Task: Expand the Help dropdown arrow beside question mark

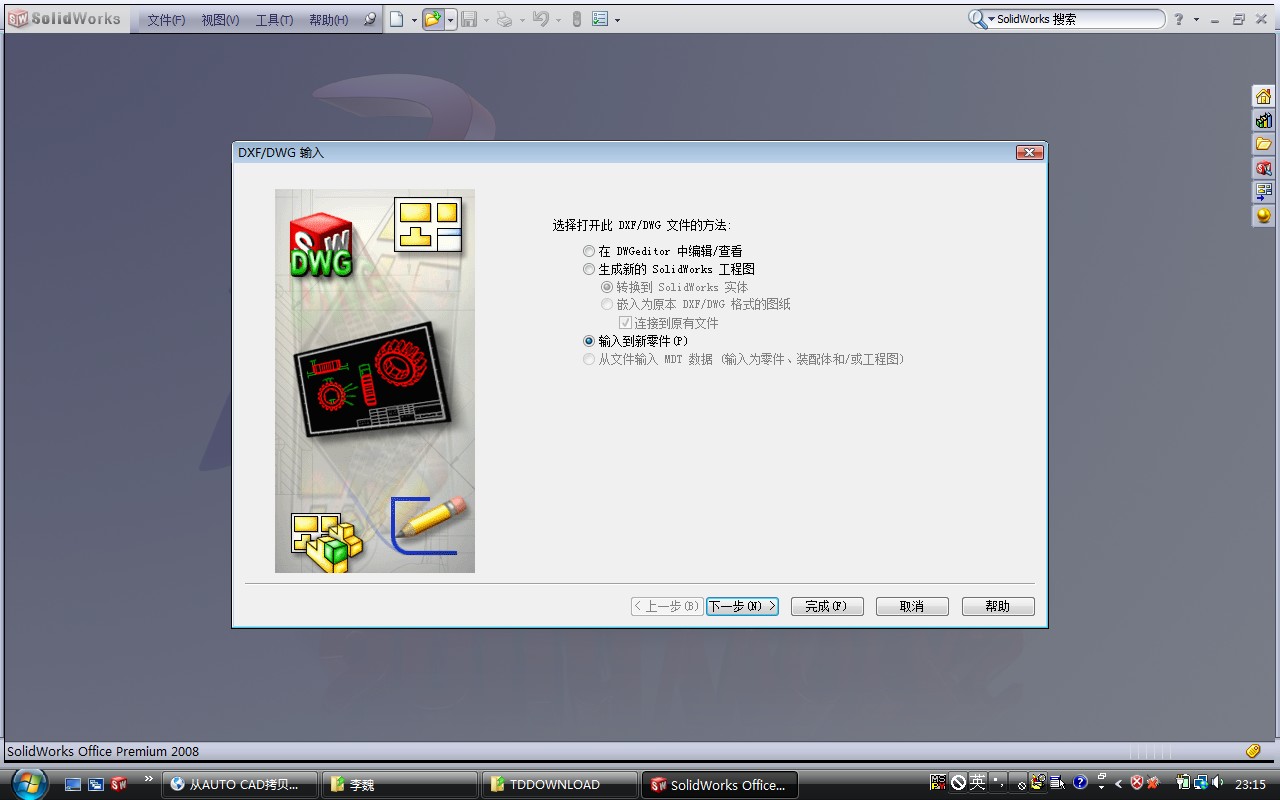Action: (x=1196, y=20)
